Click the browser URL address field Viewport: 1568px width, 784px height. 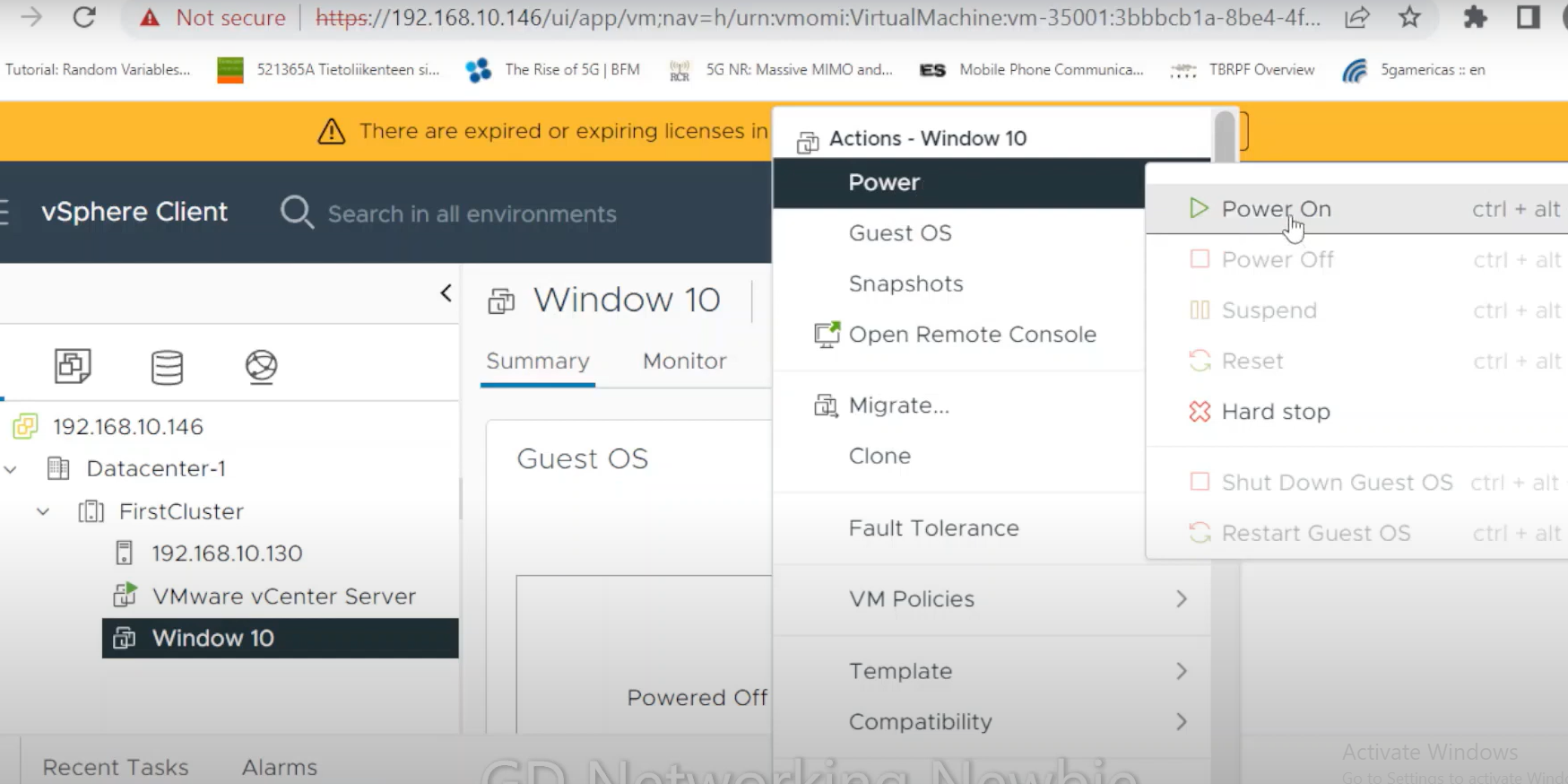[x=818, y=17]
